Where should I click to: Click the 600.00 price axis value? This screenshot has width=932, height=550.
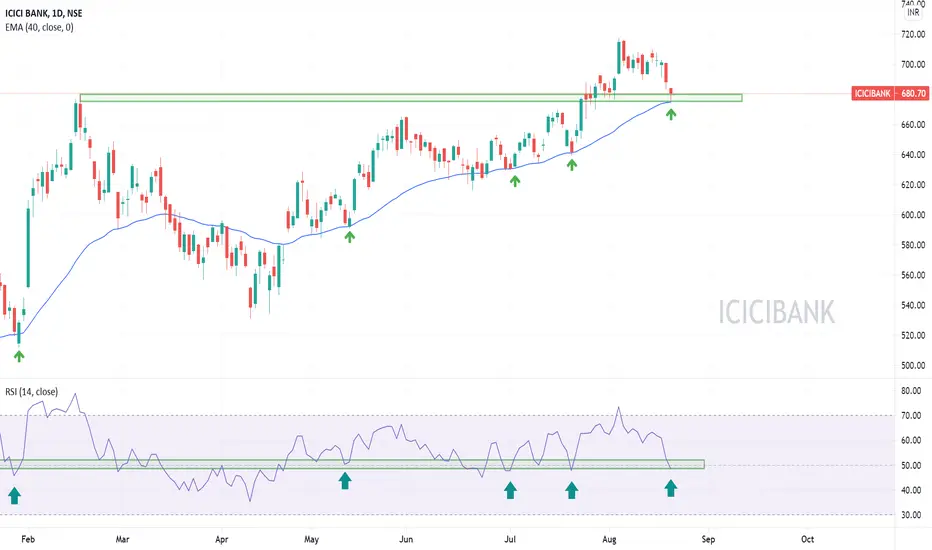[x=913, y=215]
